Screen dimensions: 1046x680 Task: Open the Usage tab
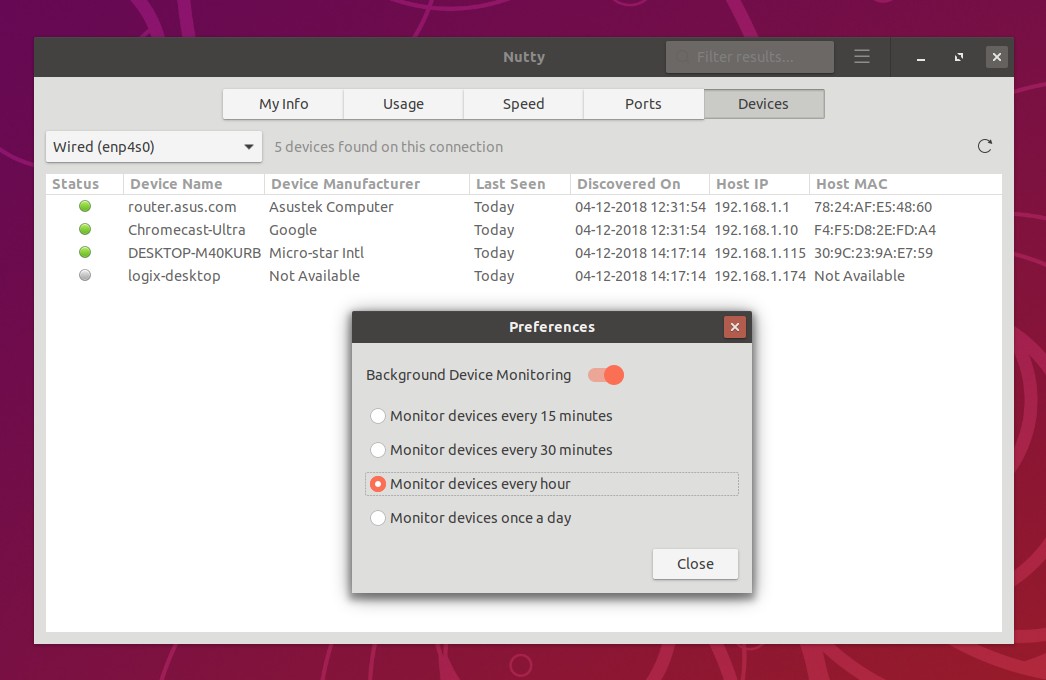point(403,104)
